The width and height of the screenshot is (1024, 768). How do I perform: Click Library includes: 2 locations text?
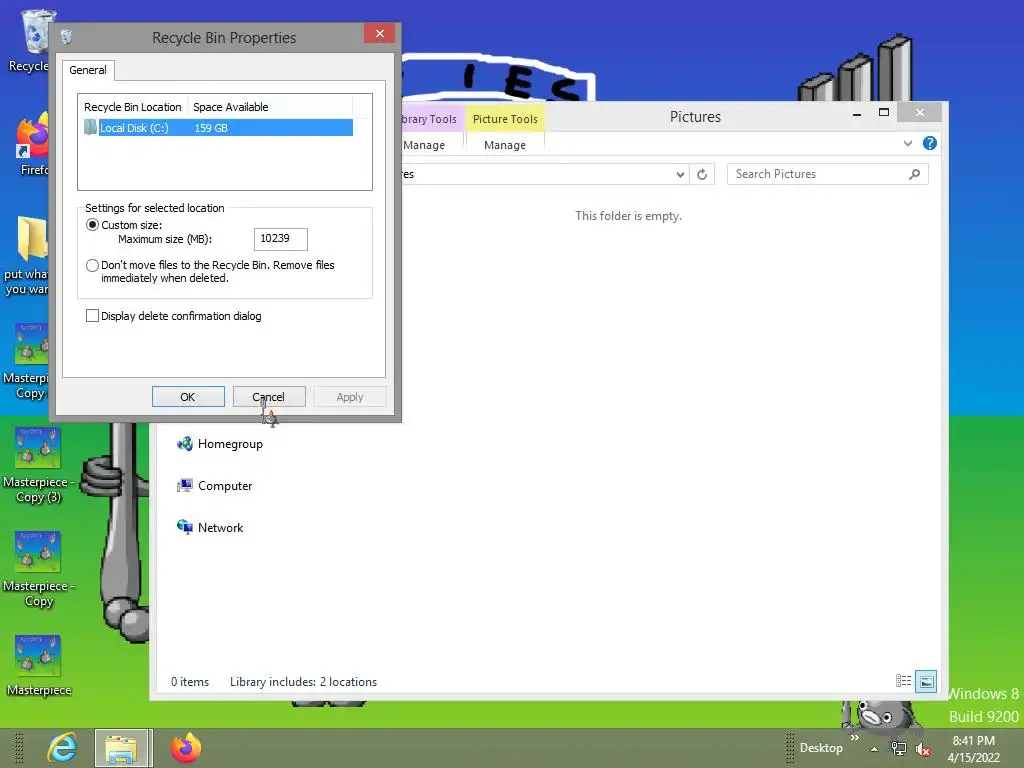tap(303, 682)
